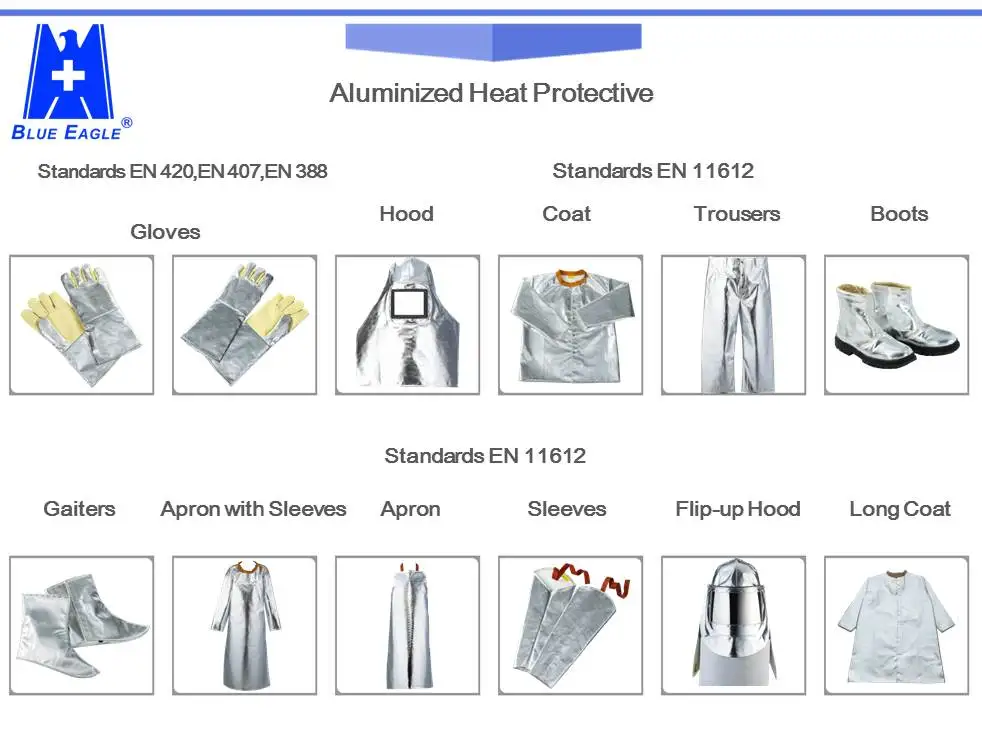Click the second Gloves thumbnail
The width and height of the screenshot is (982, 756).
pos(243,325)
